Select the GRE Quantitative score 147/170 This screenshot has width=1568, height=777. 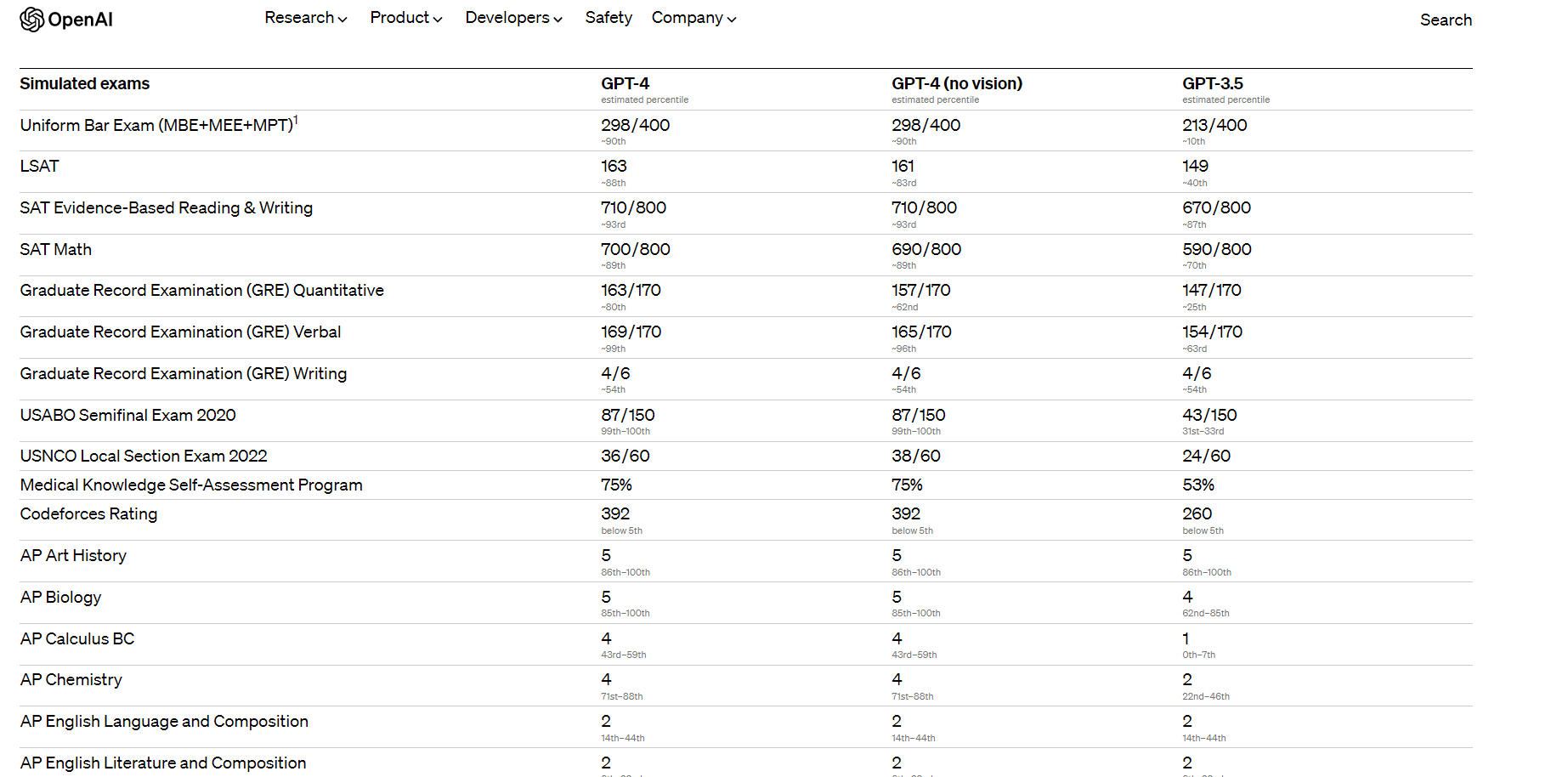(x=1212, y=290)
